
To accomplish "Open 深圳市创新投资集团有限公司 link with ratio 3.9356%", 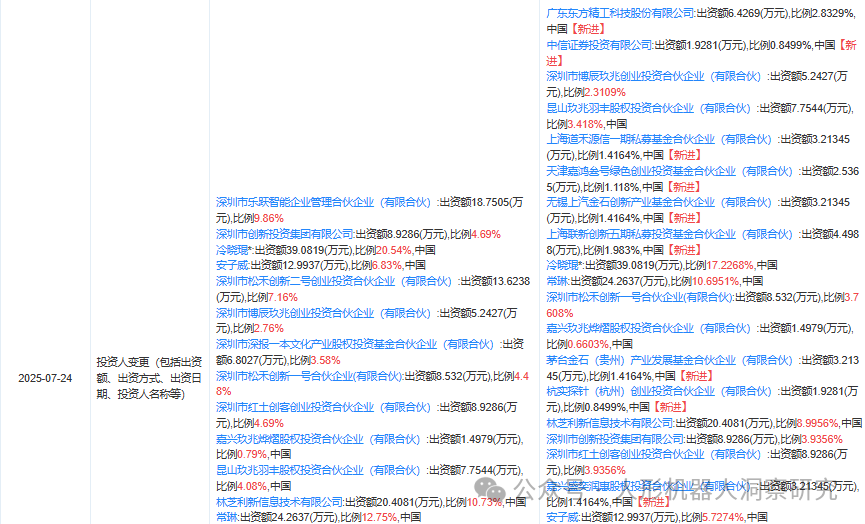I will click(615, 439).
